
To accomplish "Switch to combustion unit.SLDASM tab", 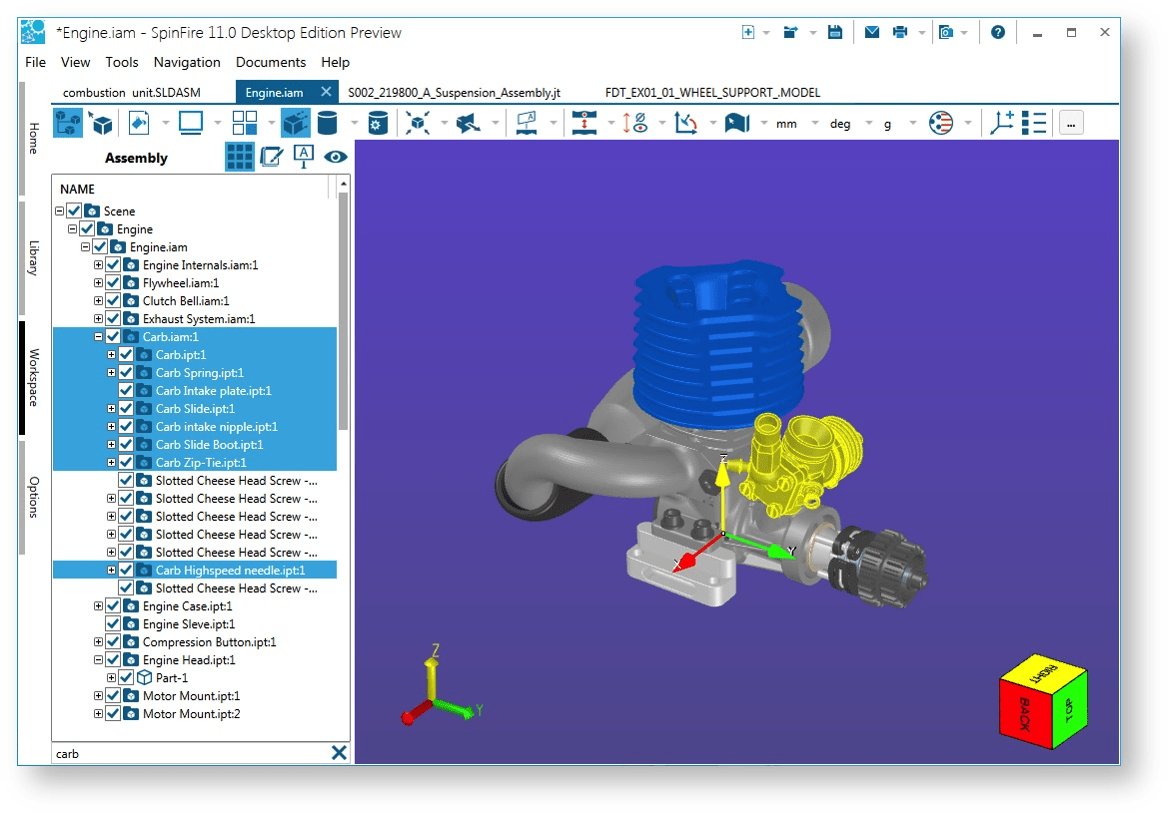I will (x=132, y=92).
